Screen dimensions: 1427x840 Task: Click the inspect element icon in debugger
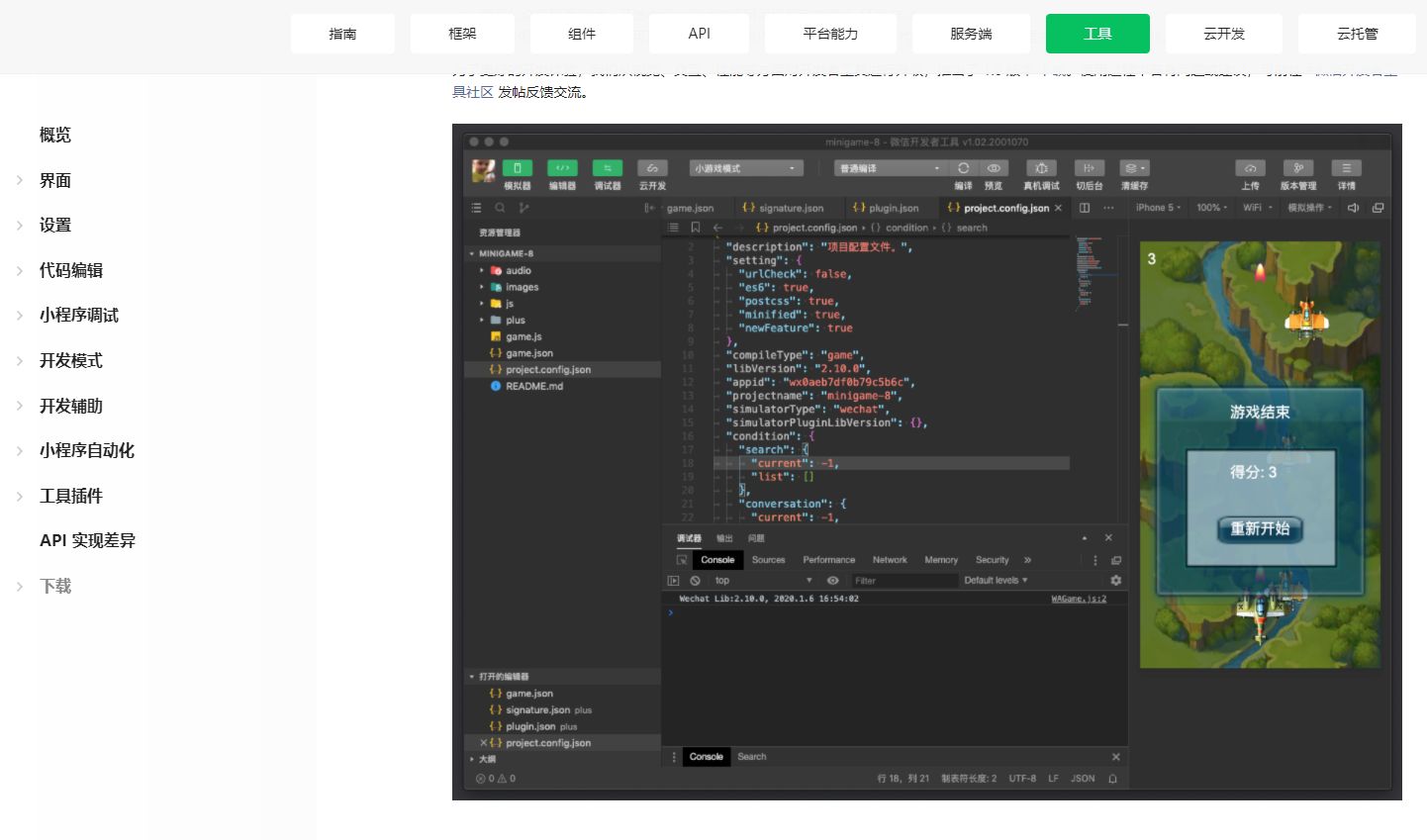pos(682,560)
